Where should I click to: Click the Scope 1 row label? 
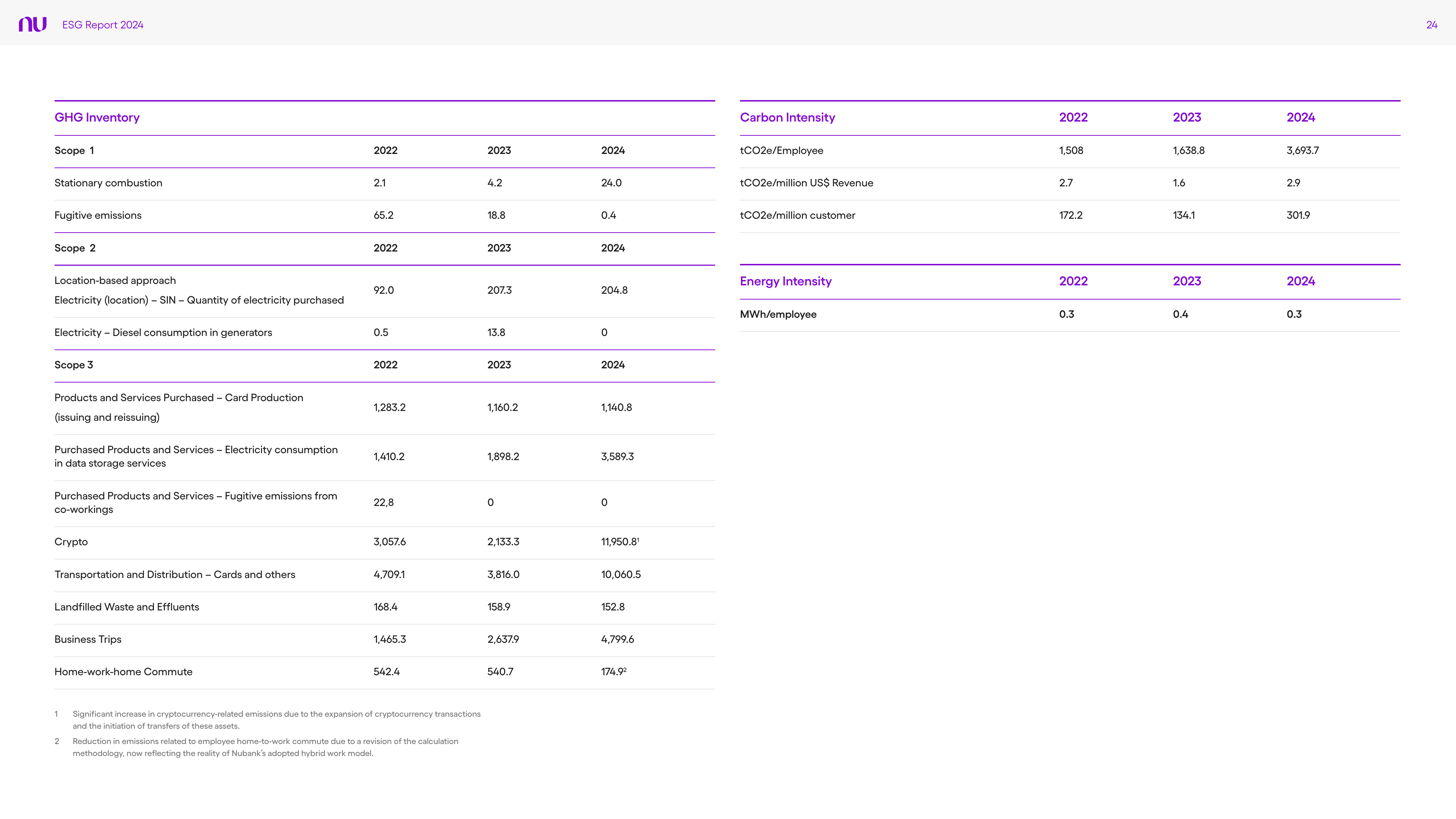click(74, 150)
